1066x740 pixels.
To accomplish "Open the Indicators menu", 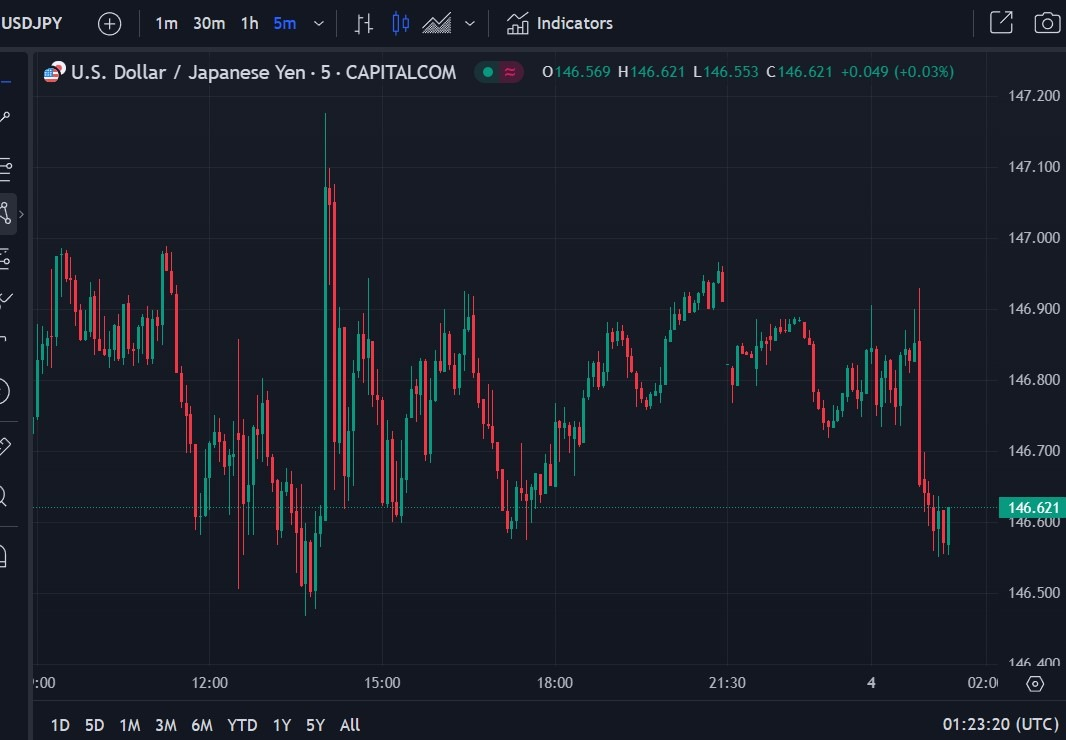I will click(560, 24).
